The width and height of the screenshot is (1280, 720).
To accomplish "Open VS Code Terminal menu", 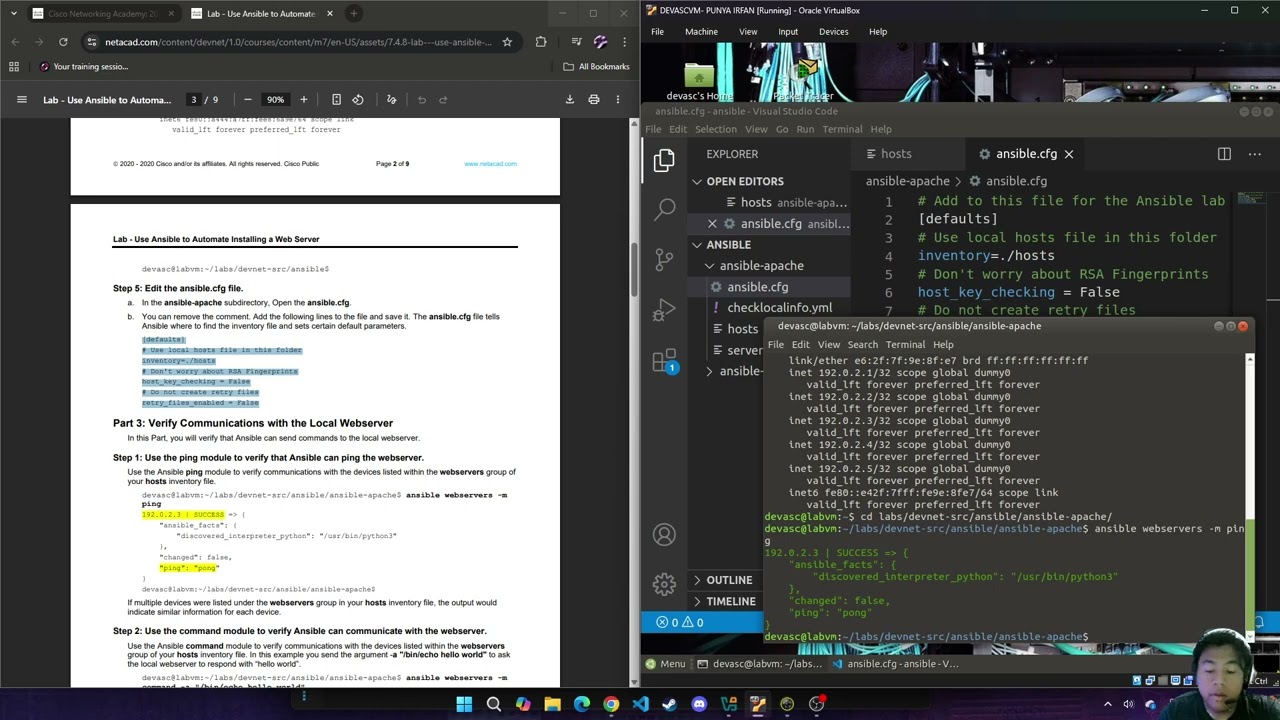I will (x=842, y=129).
